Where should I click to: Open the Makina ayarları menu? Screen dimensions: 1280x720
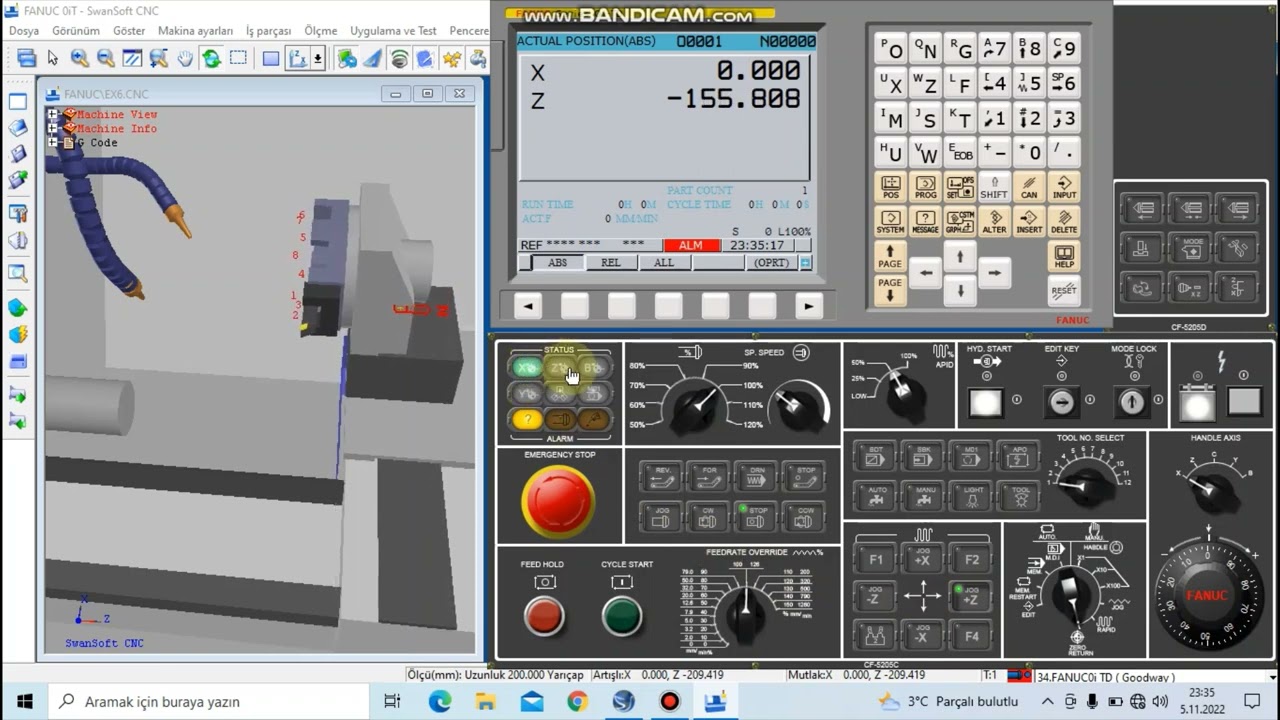pyautogui.click(x=195, y=31)
